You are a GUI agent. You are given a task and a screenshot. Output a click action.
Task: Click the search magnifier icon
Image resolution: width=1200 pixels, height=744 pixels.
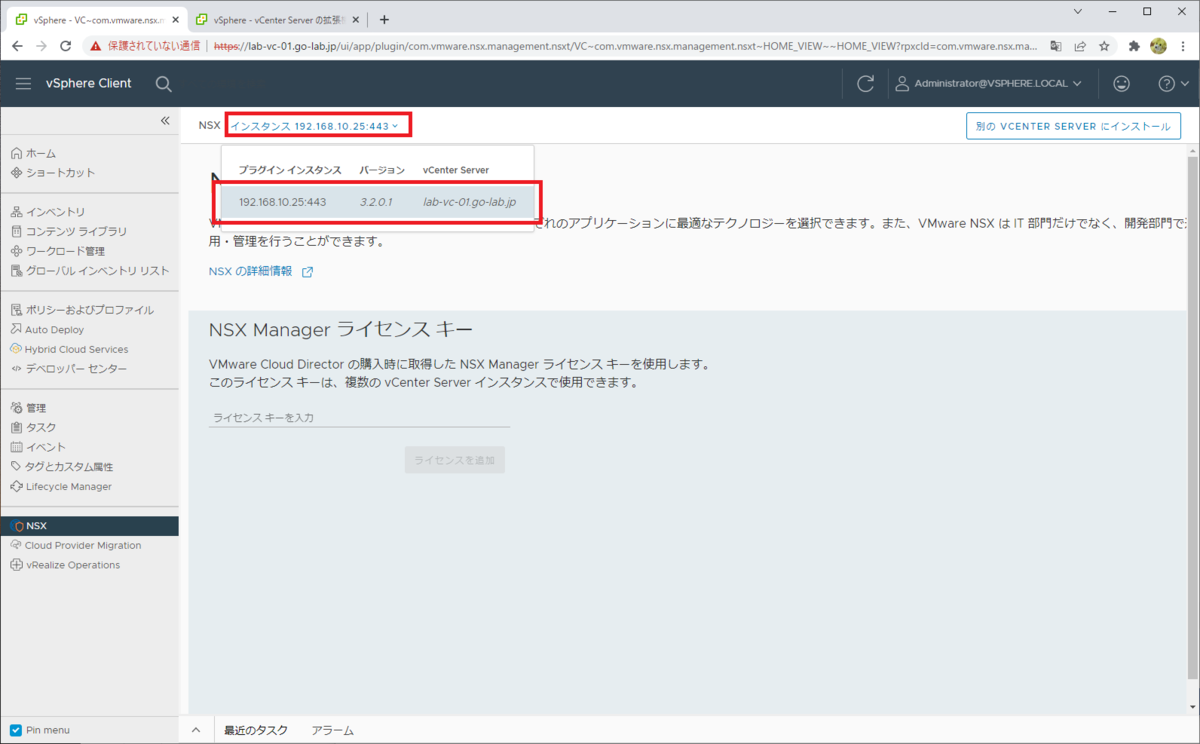coord(164,84)
